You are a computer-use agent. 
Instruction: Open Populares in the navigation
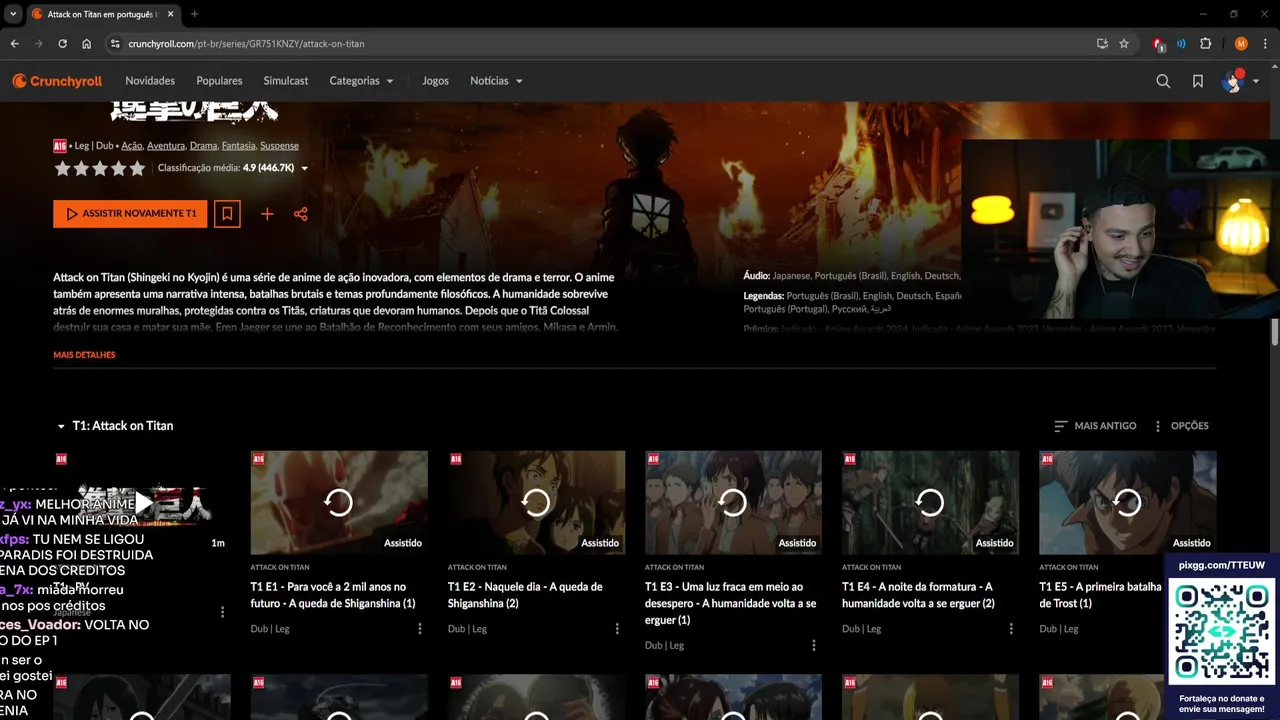point(219,81)
